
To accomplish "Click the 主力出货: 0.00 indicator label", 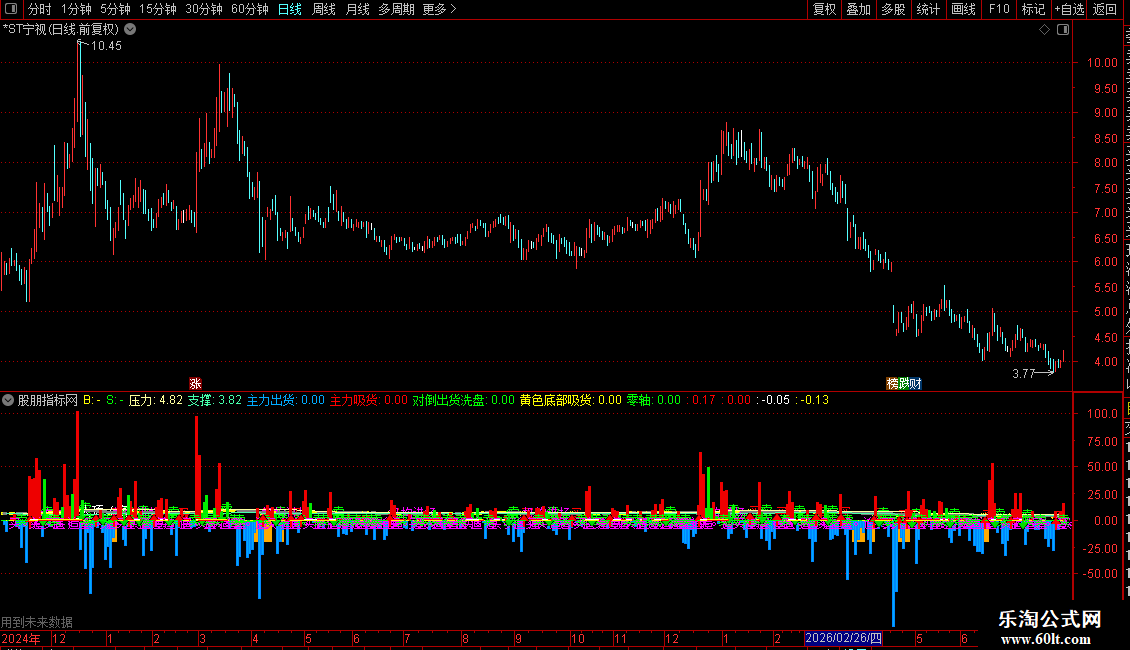I will [x=285, y=400].
